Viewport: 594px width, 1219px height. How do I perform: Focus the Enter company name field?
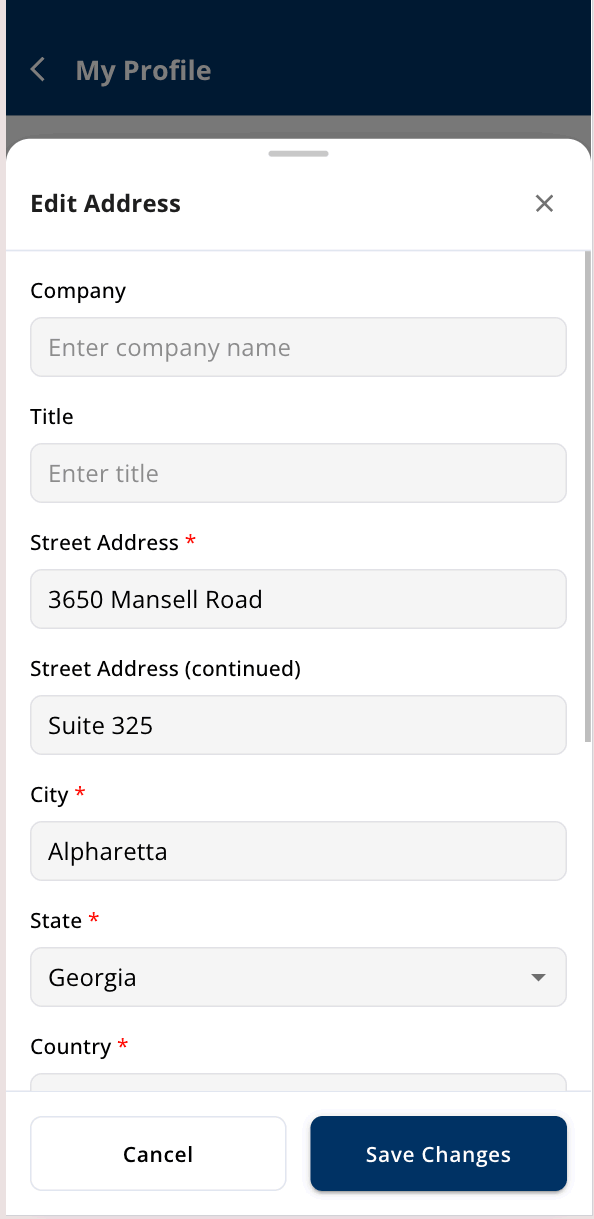pos(298,347)
